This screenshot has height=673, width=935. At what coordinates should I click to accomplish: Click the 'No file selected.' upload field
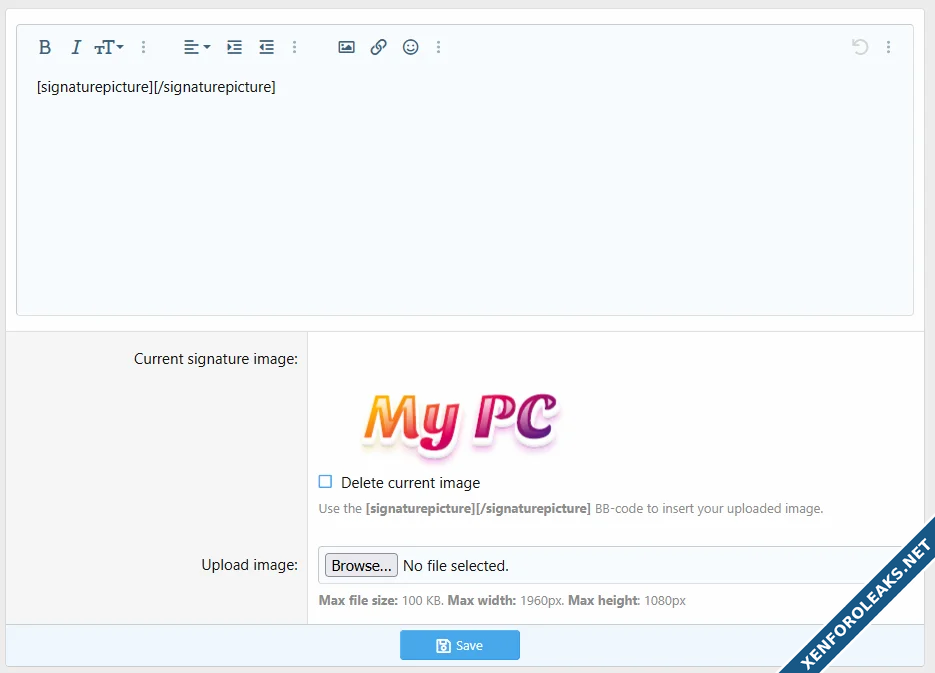(455, 566)
